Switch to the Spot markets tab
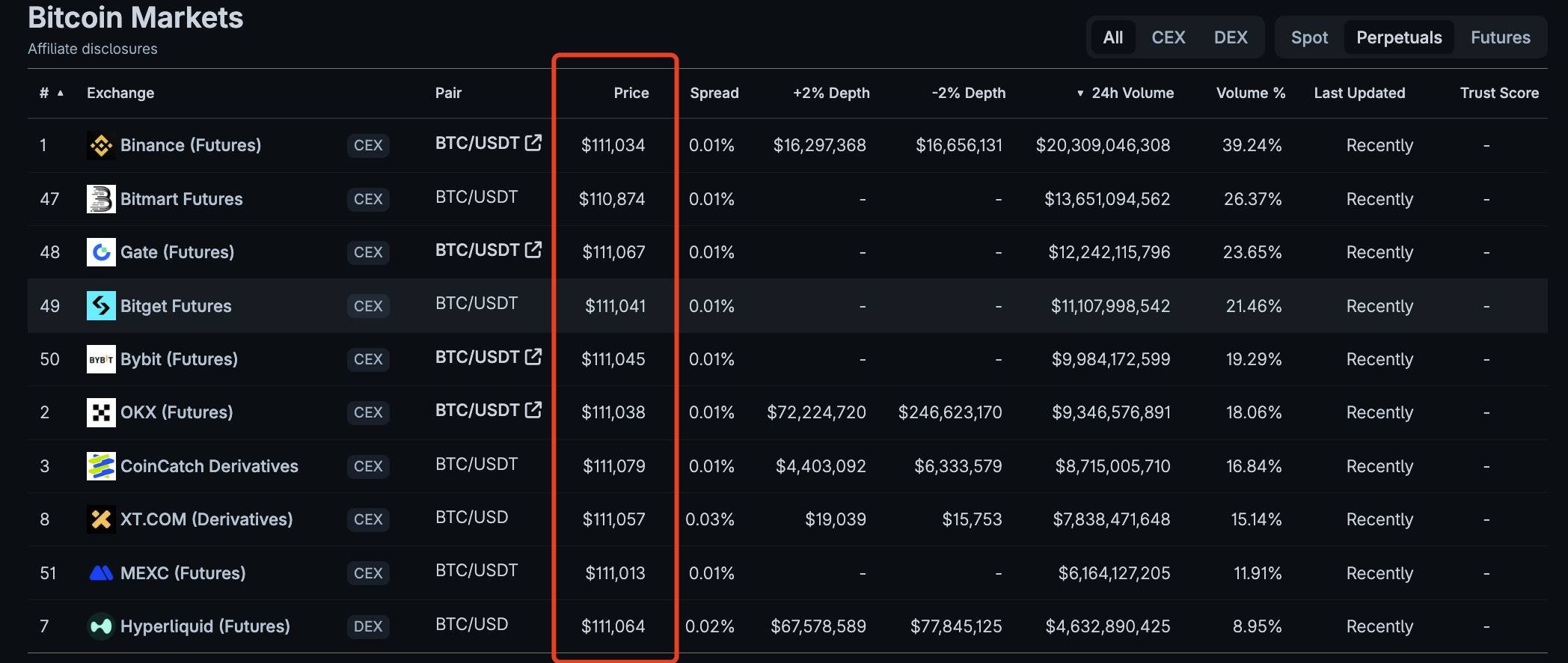This screenshot has width=1568, height=663. coord(1309,37)
